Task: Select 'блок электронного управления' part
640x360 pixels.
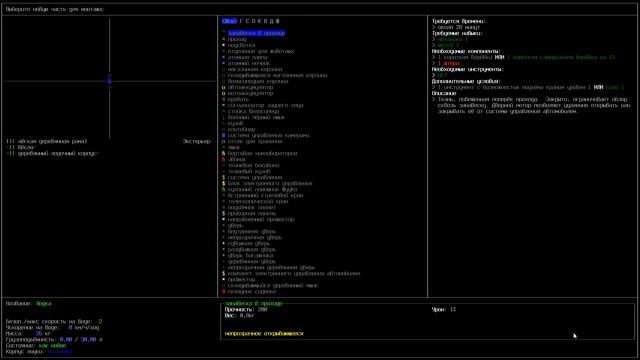Action: tap(270, 183)
